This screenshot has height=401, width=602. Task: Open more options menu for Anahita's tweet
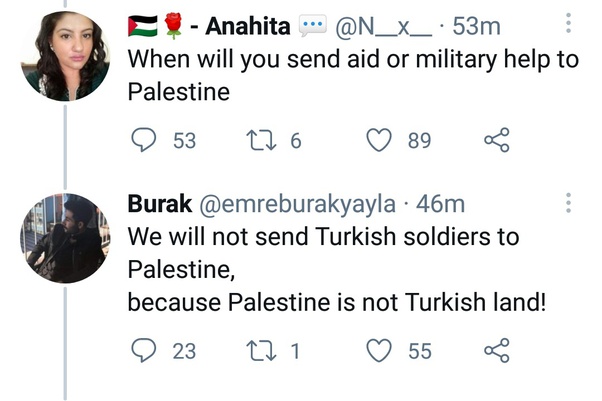pyautogui.click(x=568, y=24)
